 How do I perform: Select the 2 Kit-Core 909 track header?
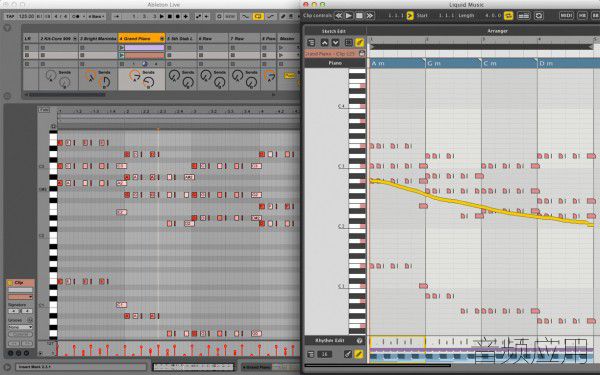(57, 39)
